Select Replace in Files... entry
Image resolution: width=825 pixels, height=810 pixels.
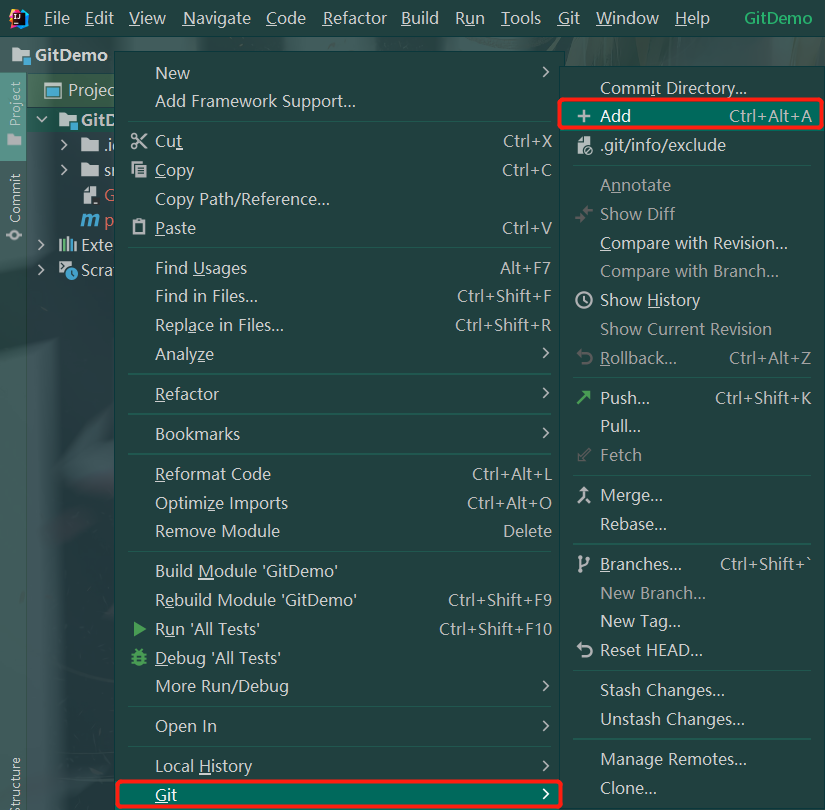pyautogui.click(x=339, y=325)
